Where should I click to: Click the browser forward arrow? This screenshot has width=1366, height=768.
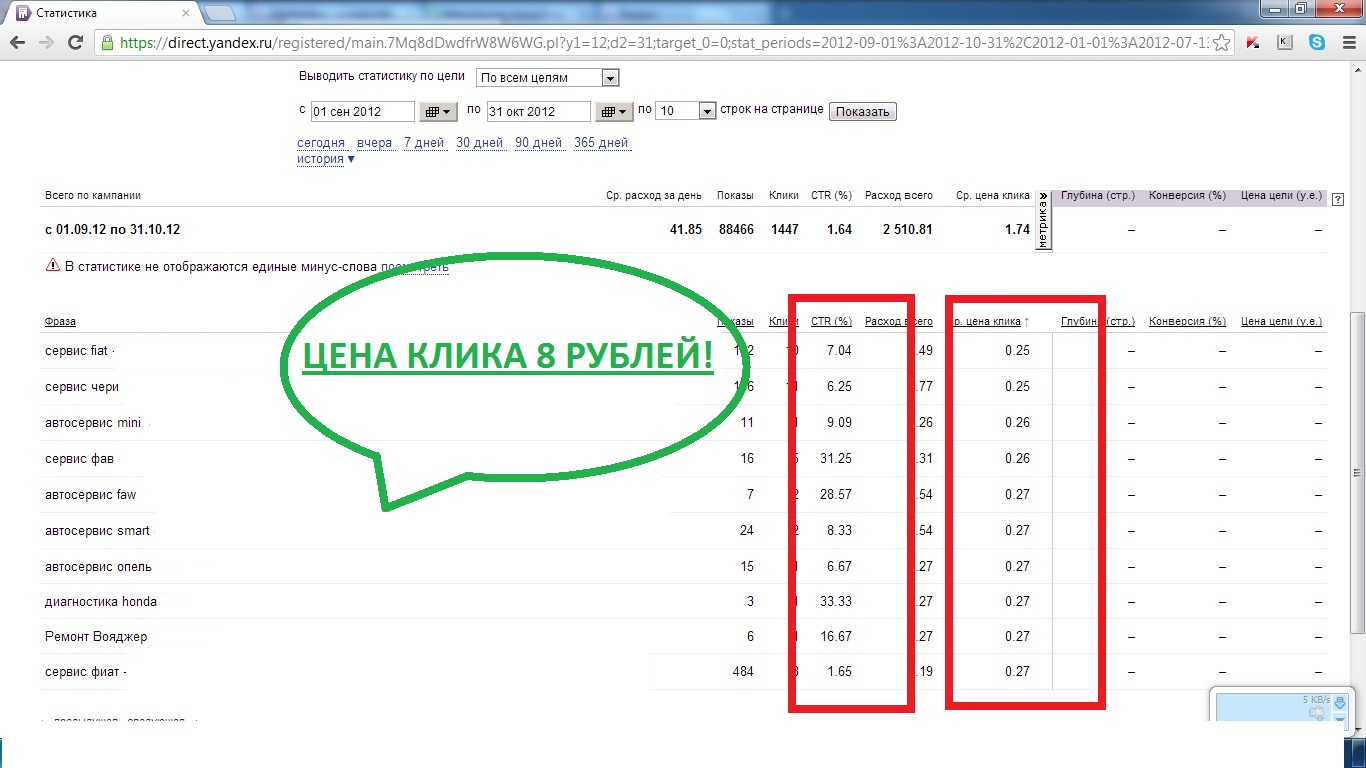[x=46, y=43]
